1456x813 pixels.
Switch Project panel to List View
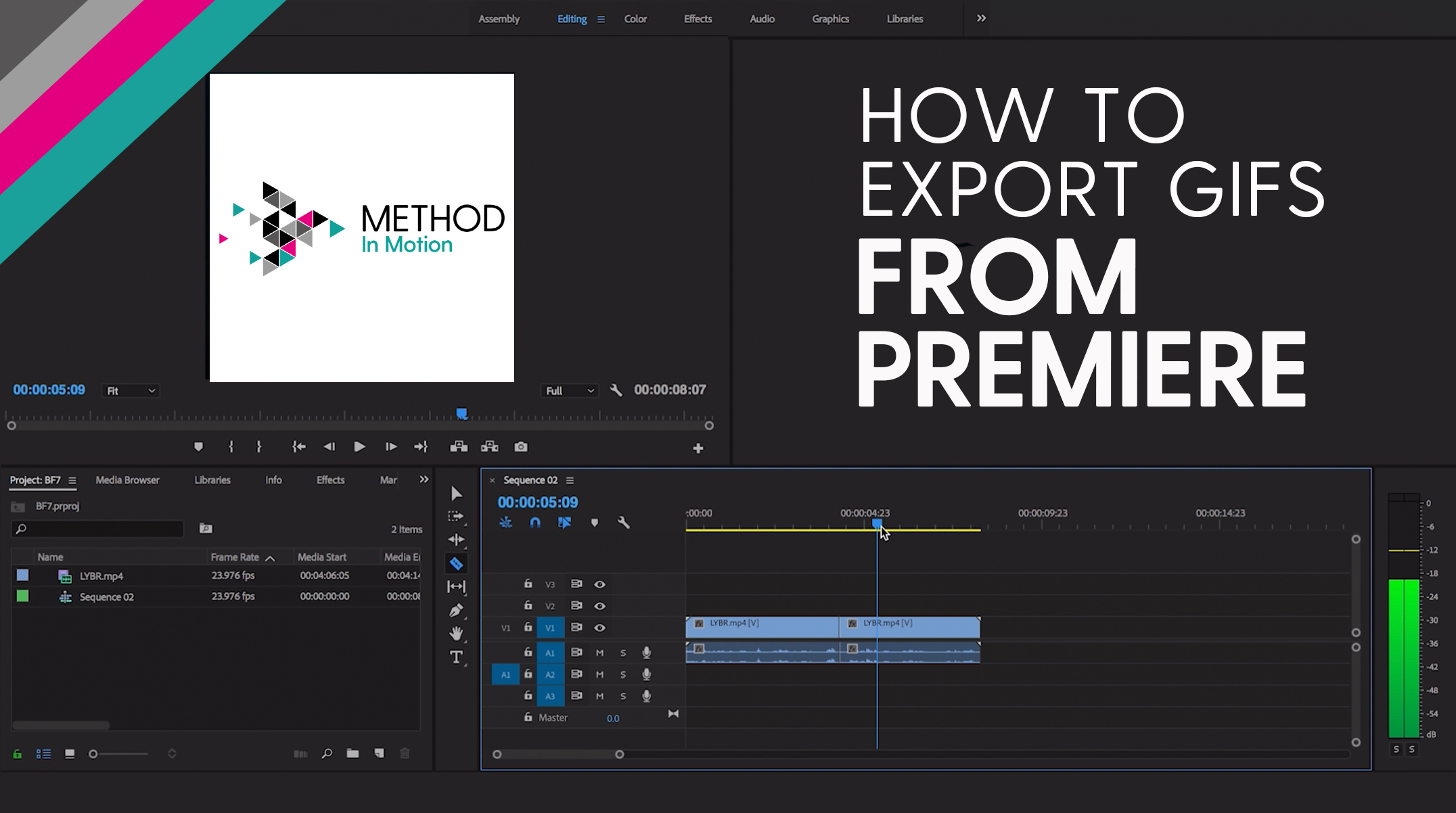point(43,753)
